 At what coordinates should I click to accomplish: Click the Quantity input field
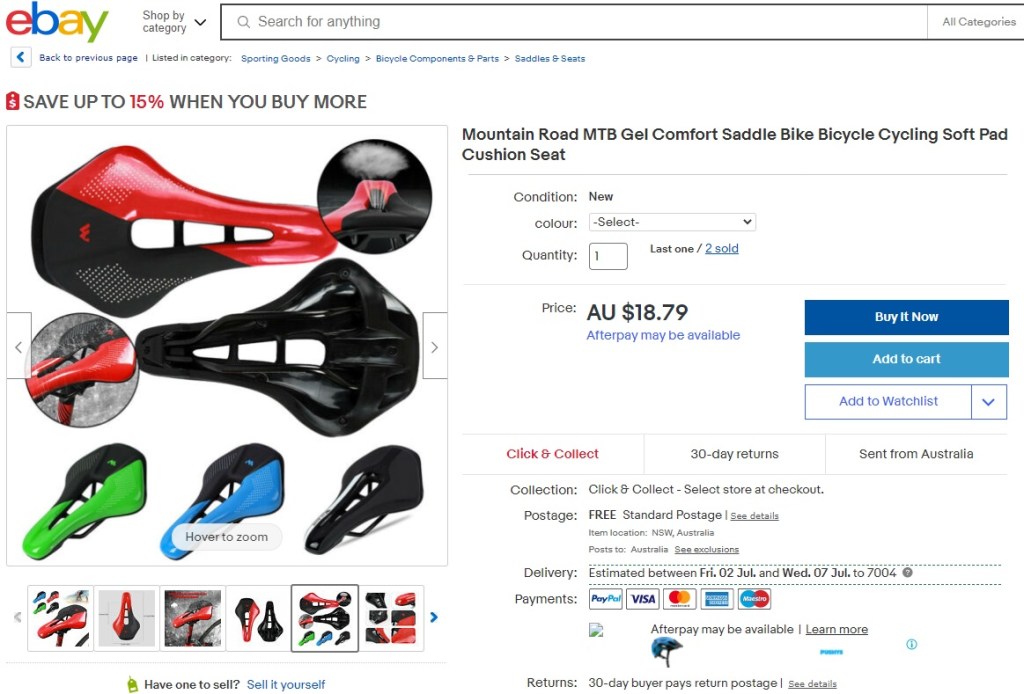[608, 256]
